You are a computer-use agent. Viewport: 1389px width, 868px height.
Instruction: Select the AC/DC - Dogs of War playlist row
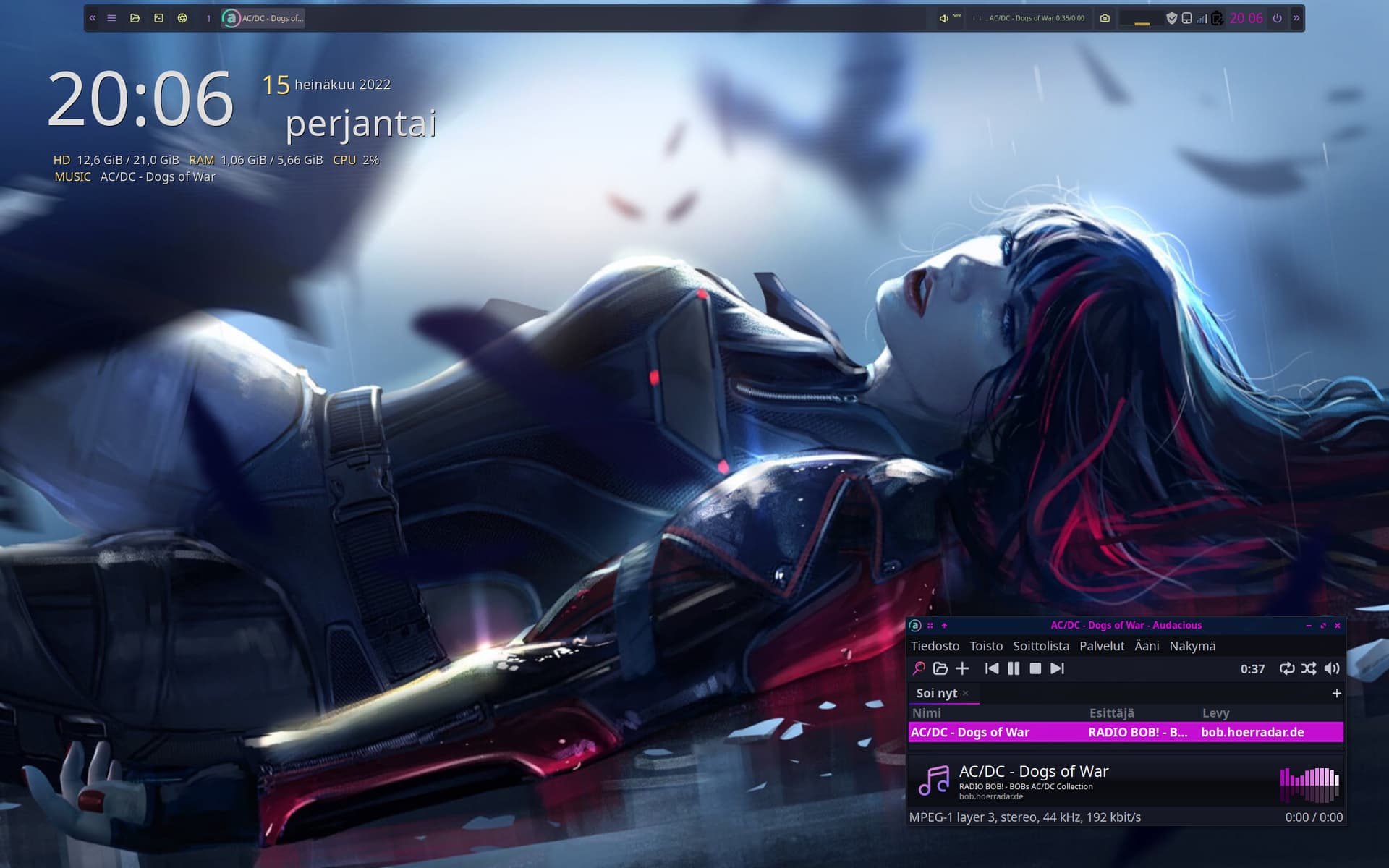click(x=1126, y=732)
